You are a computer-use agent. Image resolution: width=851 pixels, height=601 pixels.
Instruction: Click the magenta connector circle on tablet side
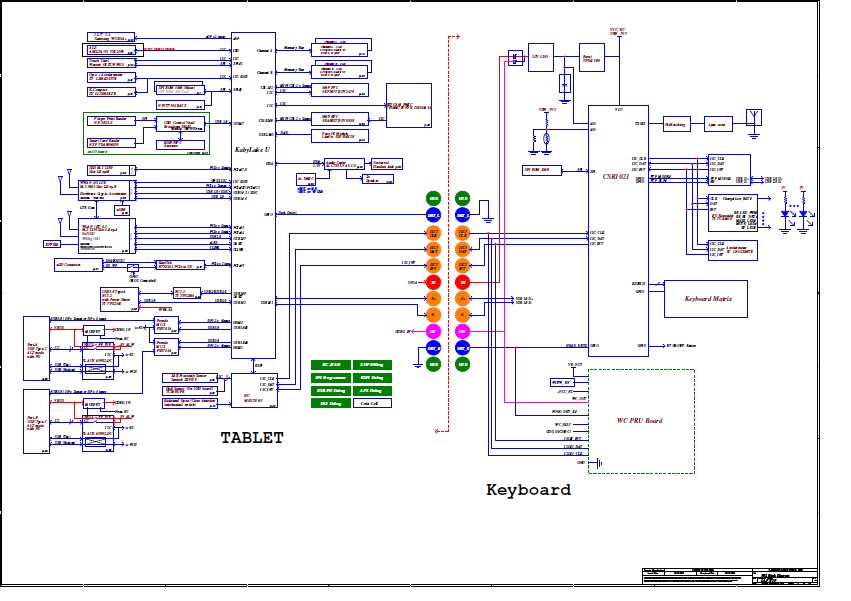click(433, 331)
